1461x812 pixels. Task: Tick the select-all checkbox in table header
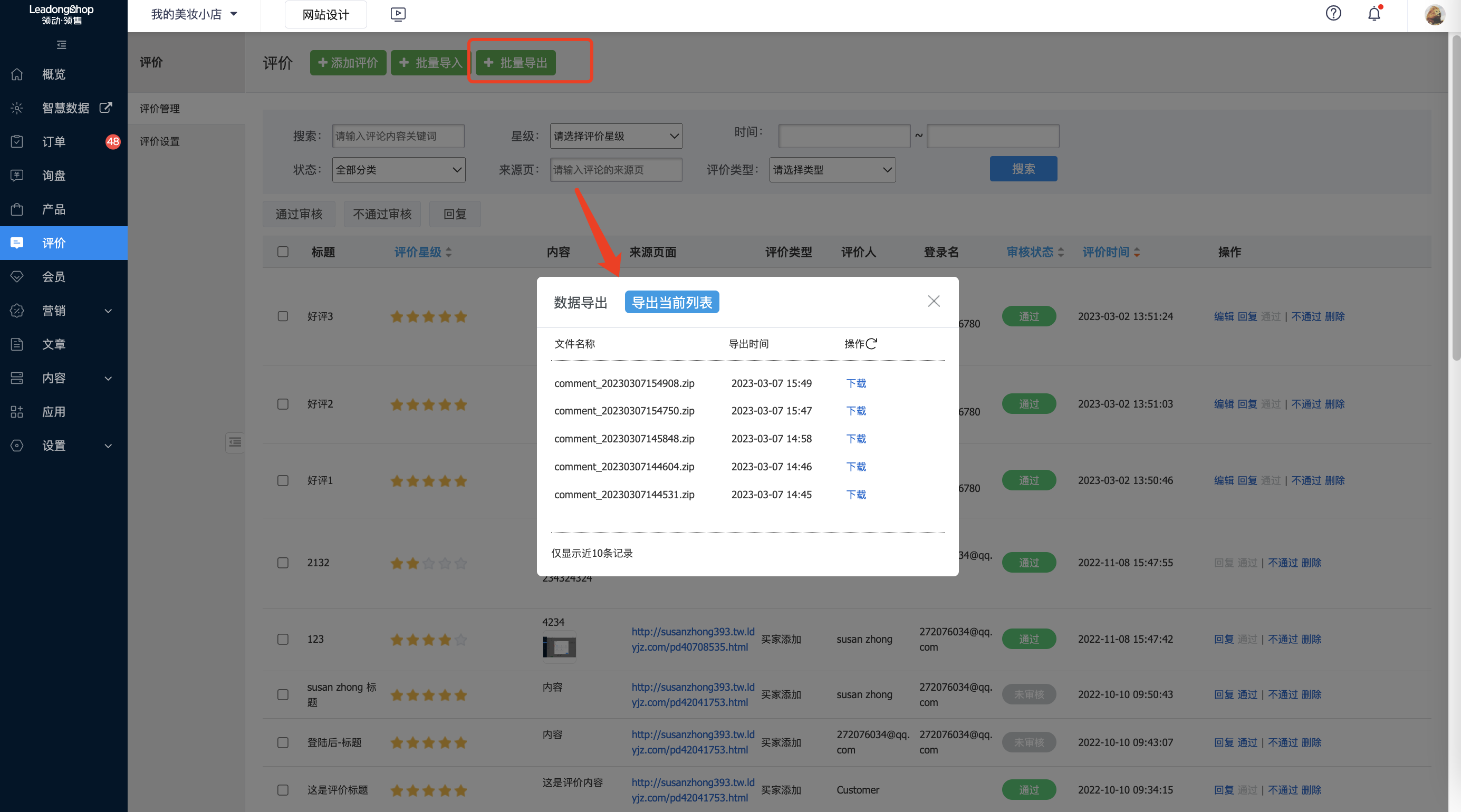[283, 252]
